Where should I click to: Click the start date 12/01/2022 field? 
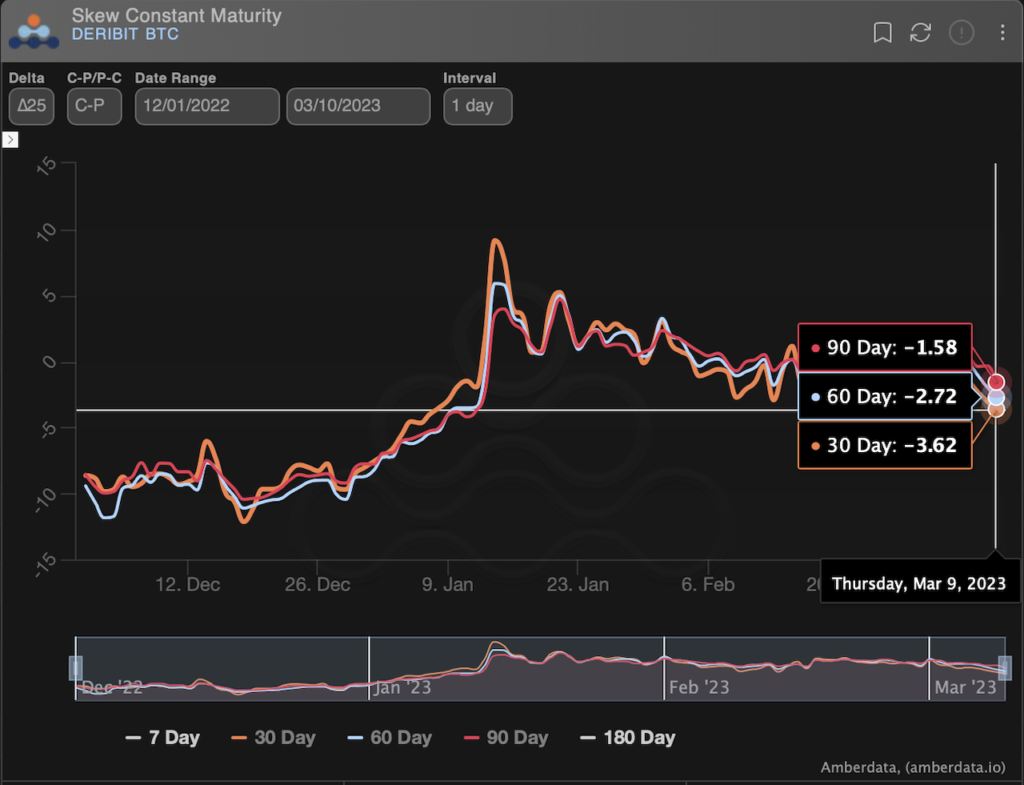coord(207,106)
